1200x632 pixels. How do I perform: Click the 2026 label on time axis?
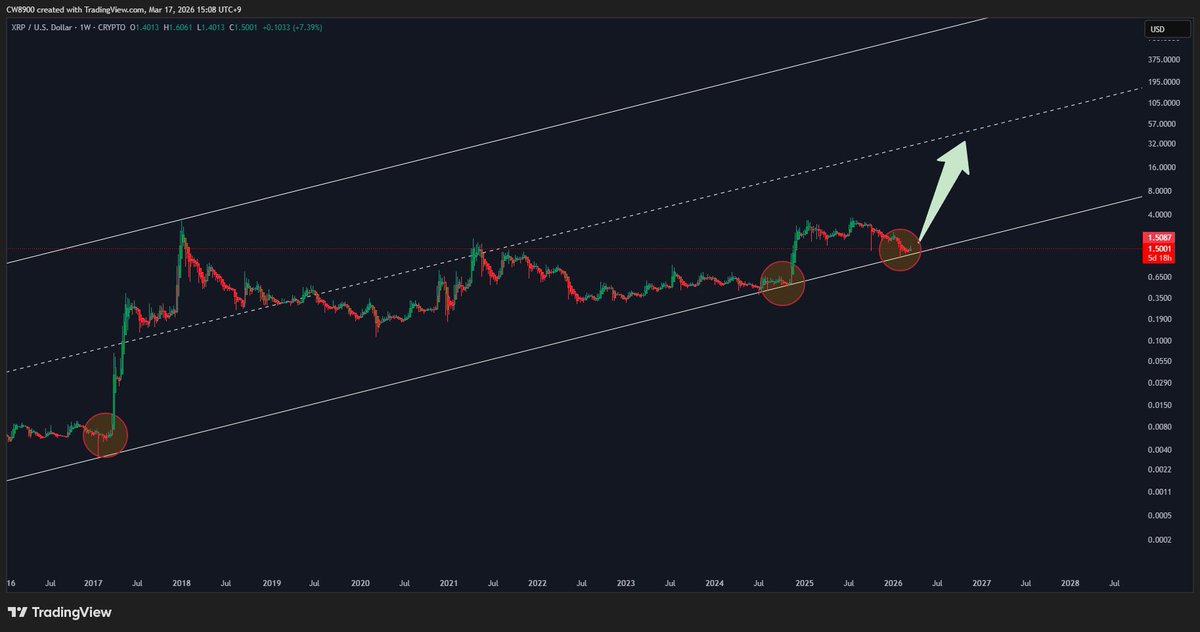[x=893, y=582]
